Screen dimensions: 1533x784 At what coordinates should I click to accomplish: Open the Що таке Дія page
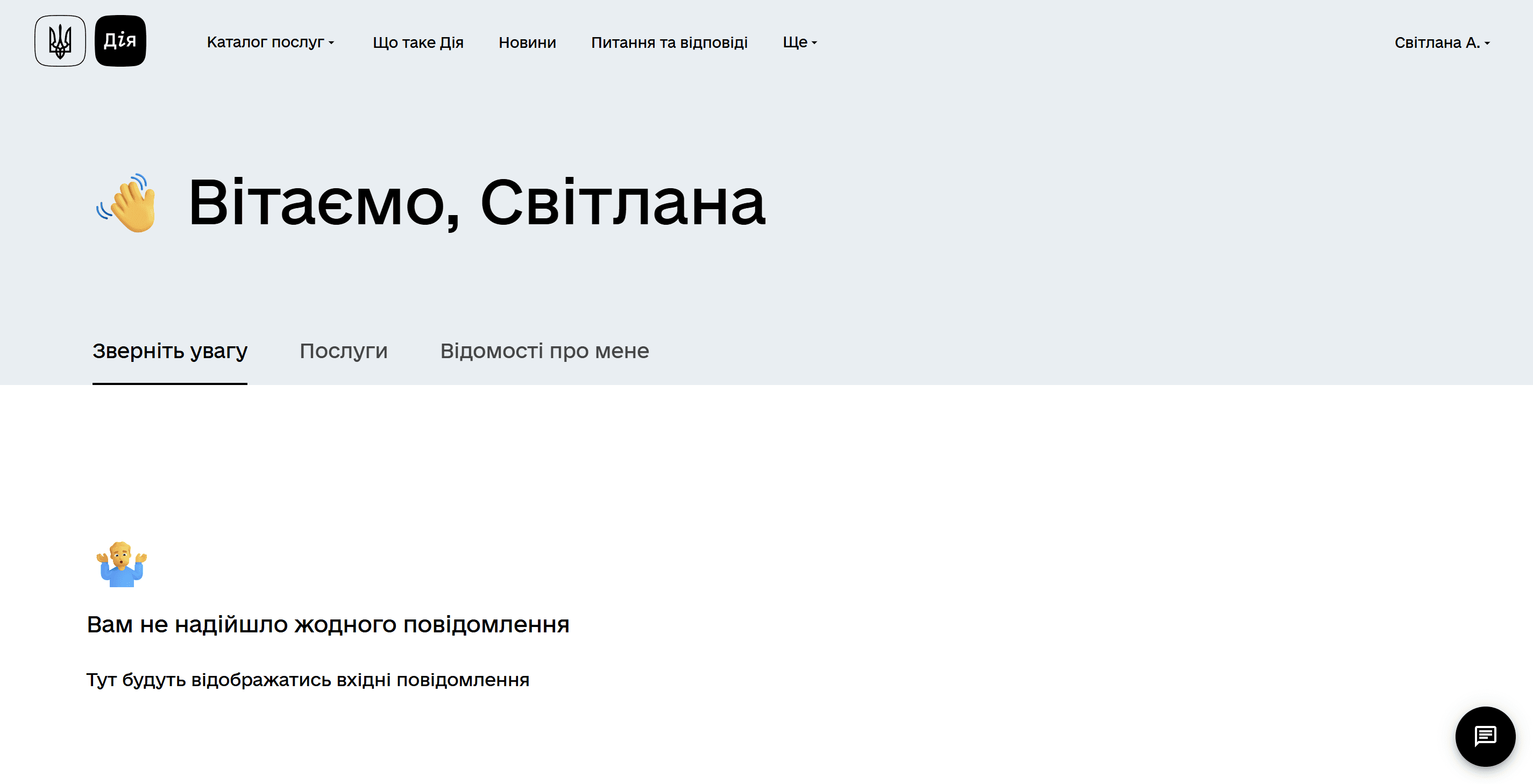[418, 43]
